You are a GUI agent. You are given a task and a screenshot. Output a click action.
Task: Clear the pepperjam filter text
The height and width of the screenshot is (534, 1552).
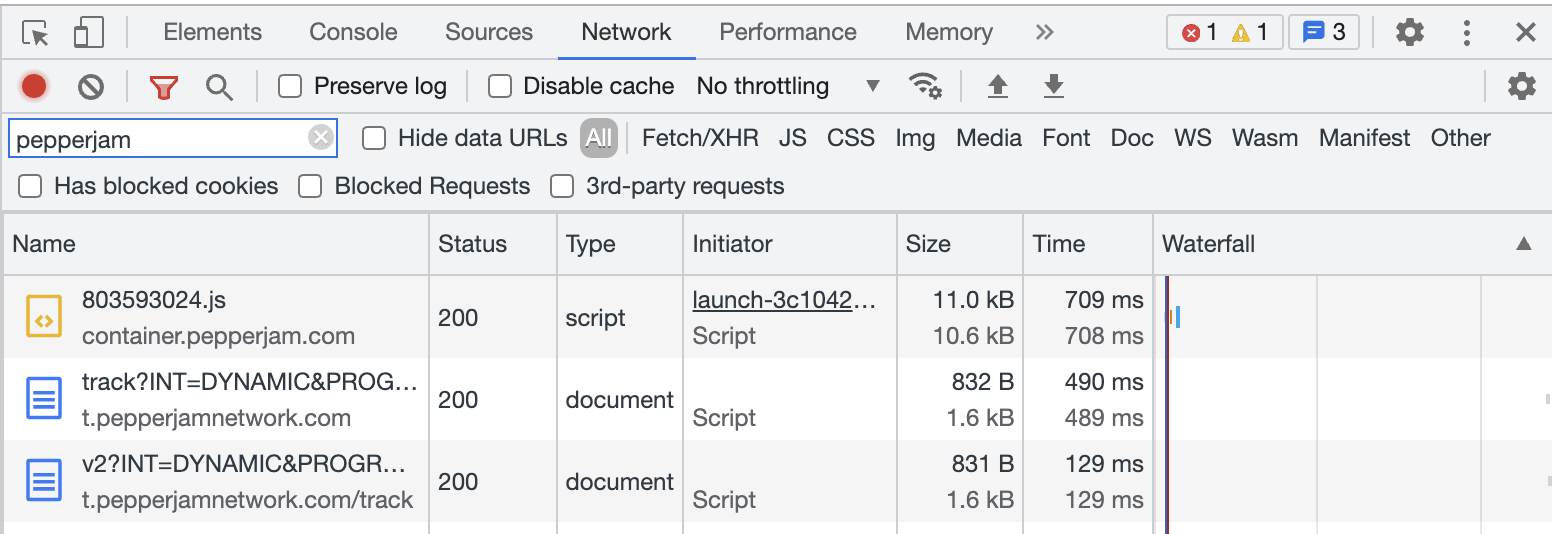click(320, 138)
